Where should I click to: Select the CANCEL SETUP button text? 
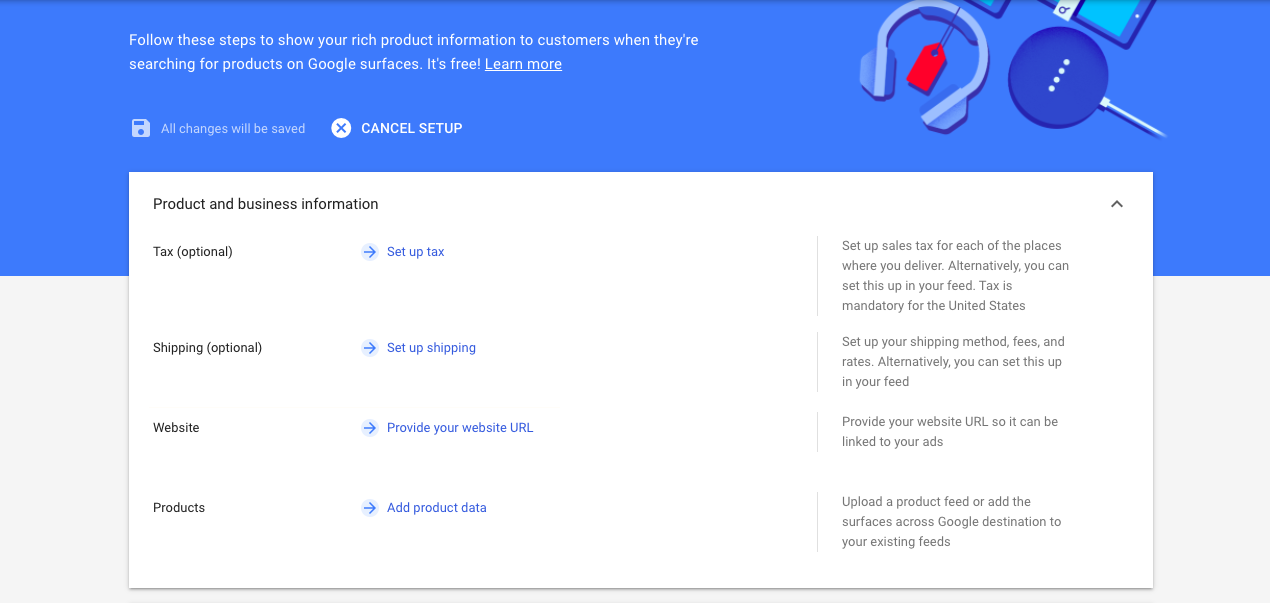pyautogui.click(x=412, y=128)
